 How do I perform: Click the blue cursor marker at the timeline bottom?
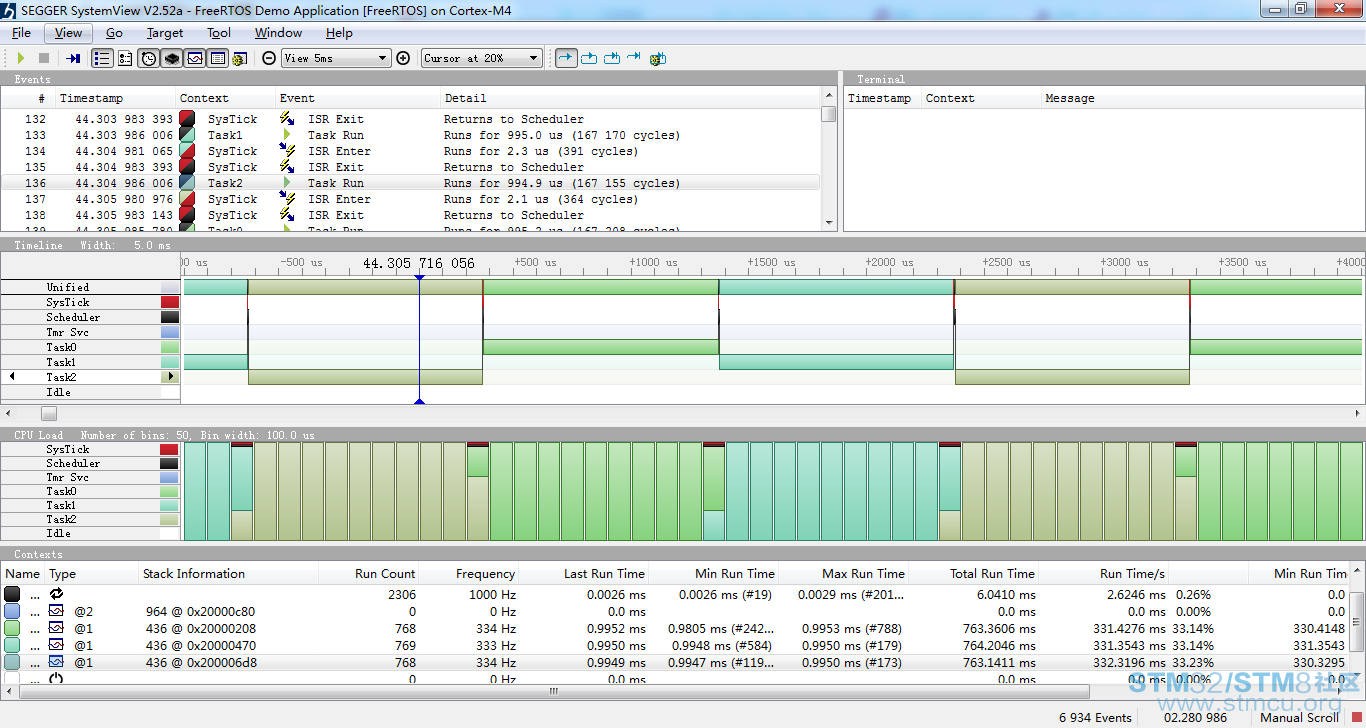(419, 401)
